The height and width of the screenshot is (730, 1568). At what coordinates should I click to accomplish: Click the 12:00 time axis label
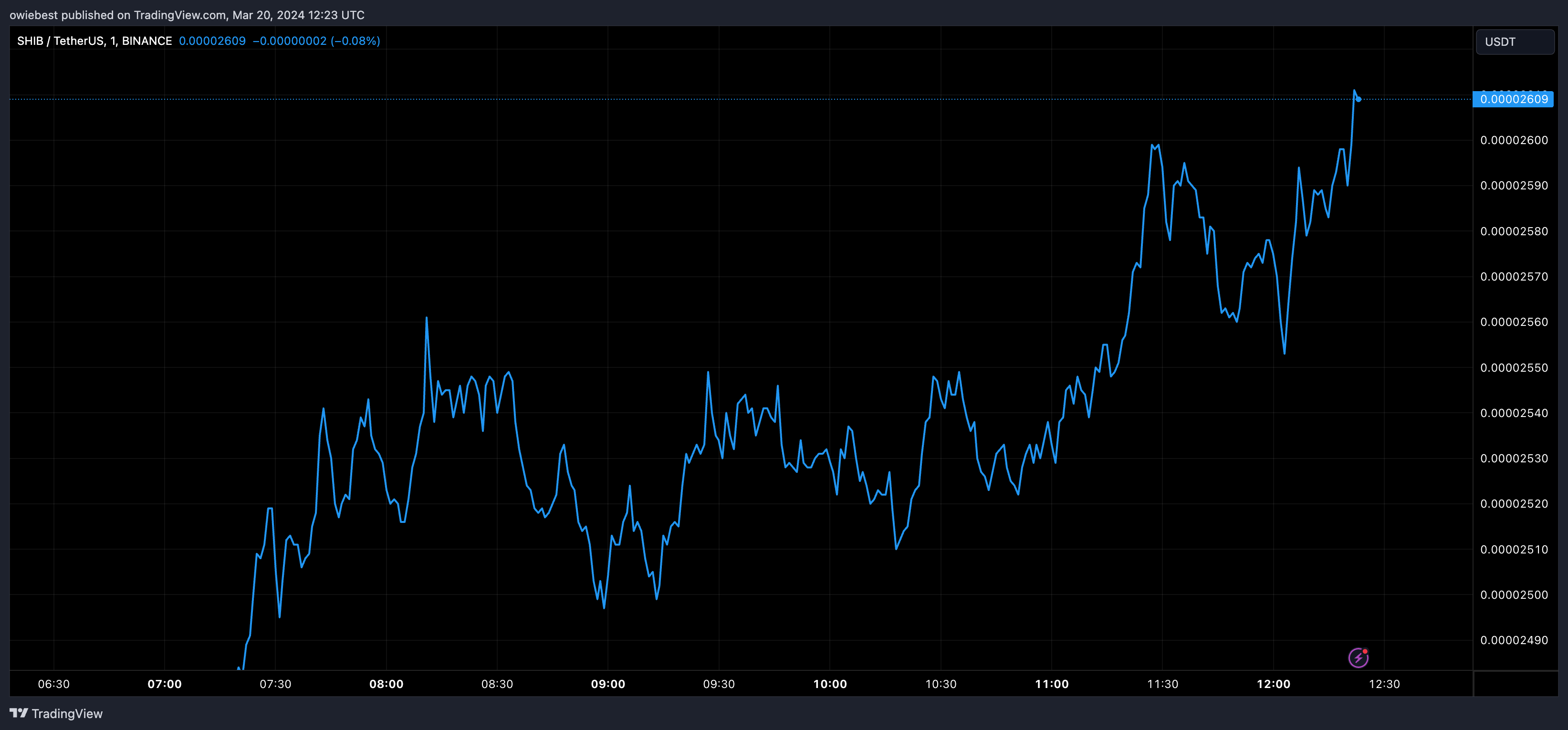[x=1274, y=684]
